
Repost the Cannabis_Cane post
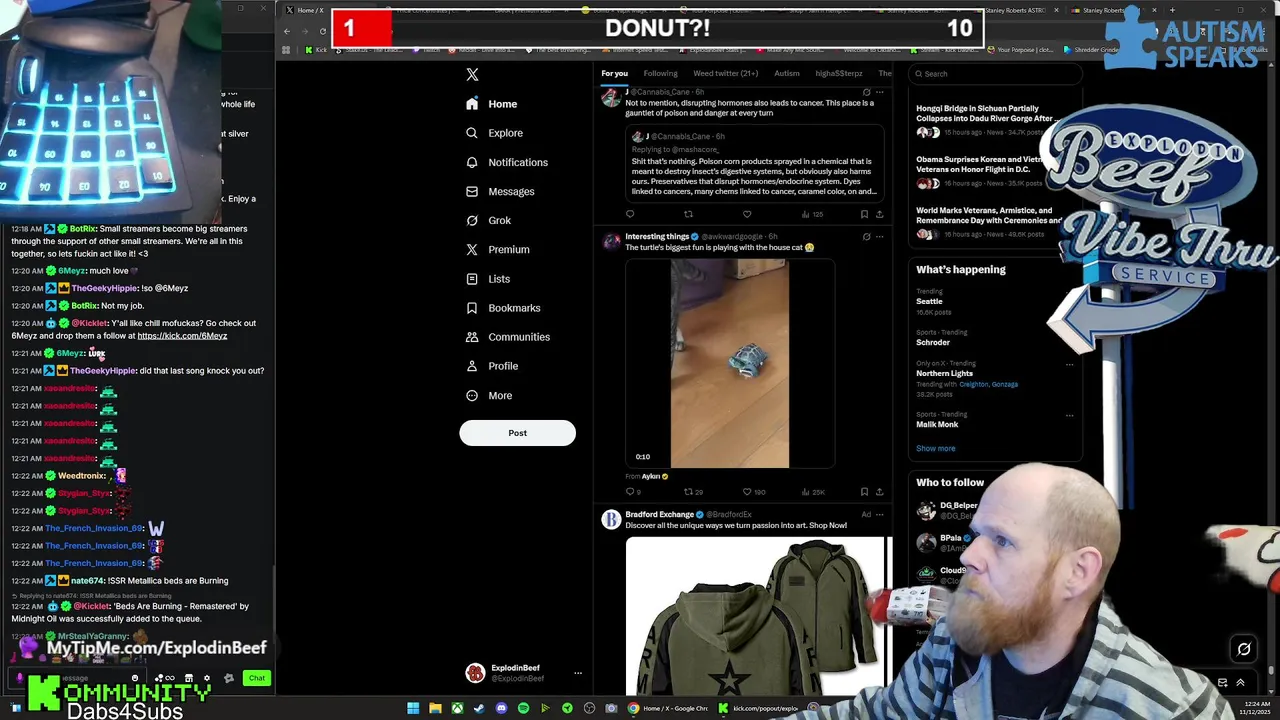click(688, 214)
